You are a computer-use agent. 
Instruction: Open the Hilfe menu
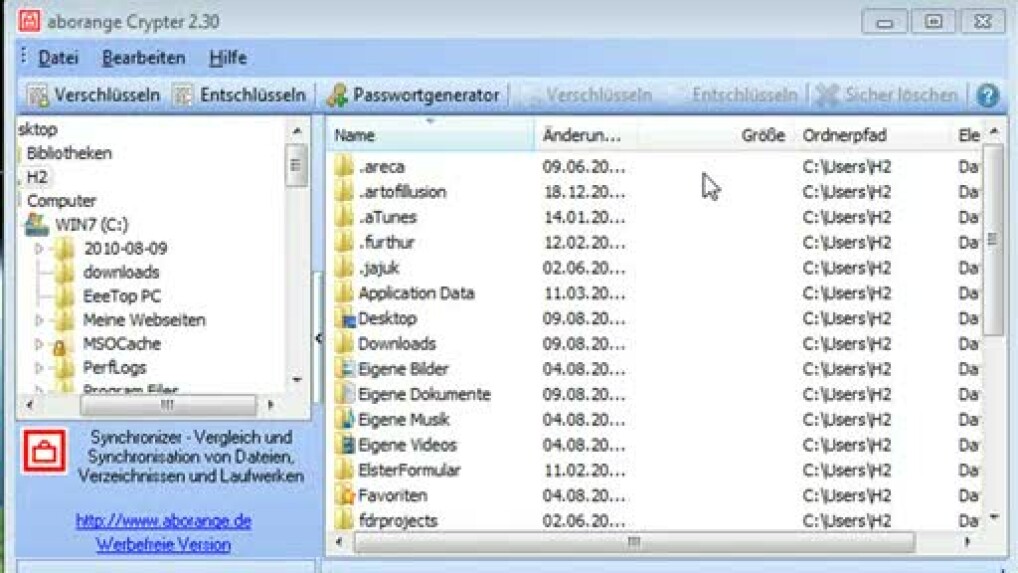[x=228, y=58]
